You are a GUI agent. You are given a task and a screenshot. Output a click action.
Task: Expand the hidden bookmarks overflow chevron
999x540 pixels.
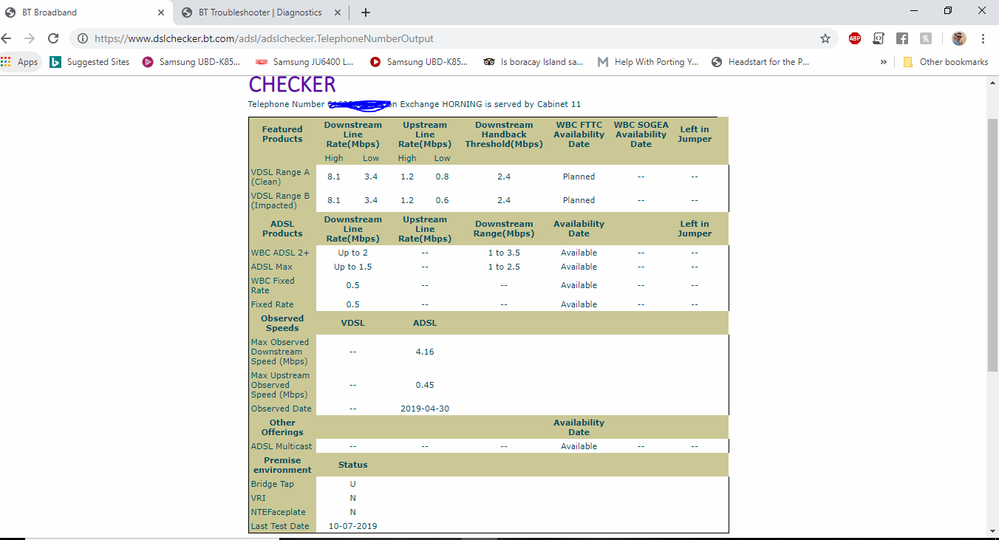click(883, 62)
